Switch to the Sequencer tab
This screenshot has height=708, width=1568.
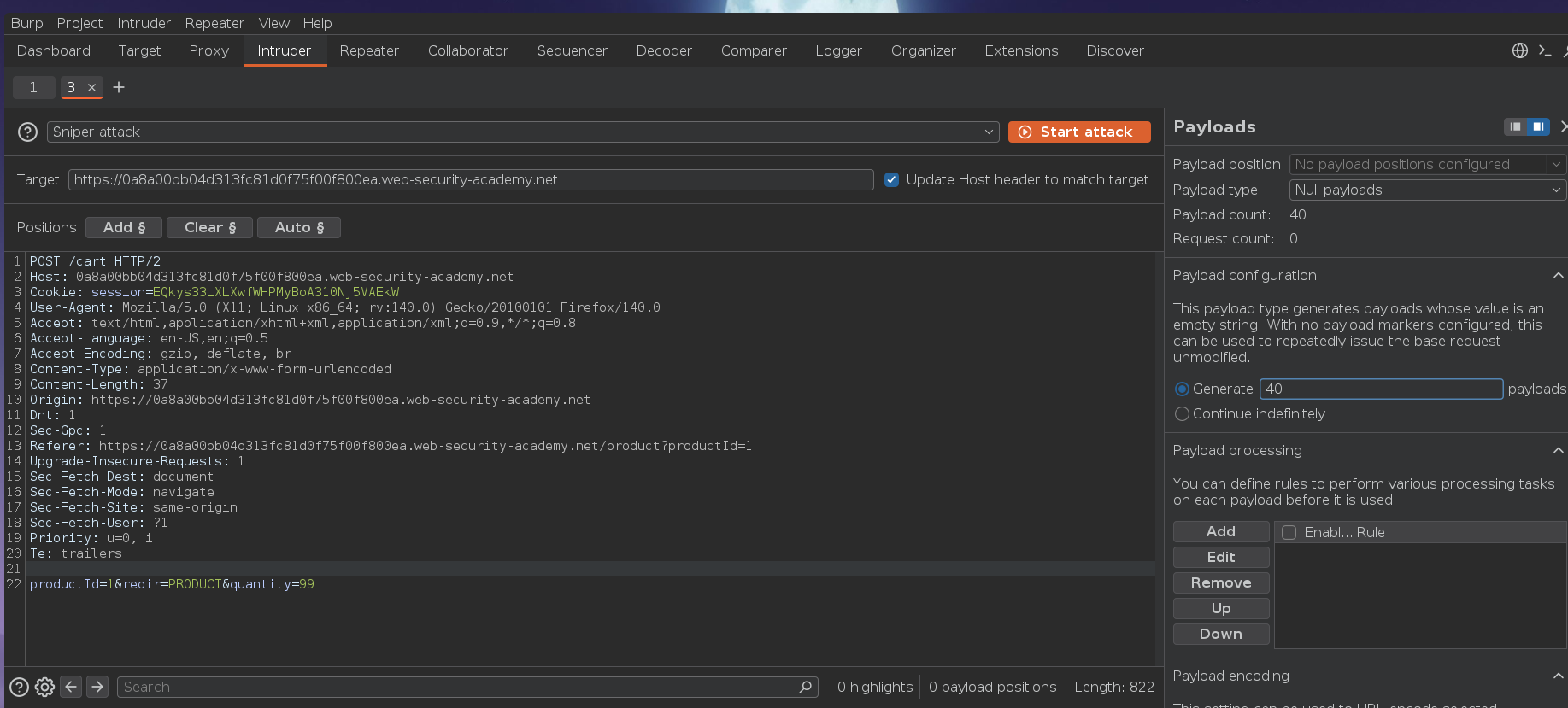573,50
